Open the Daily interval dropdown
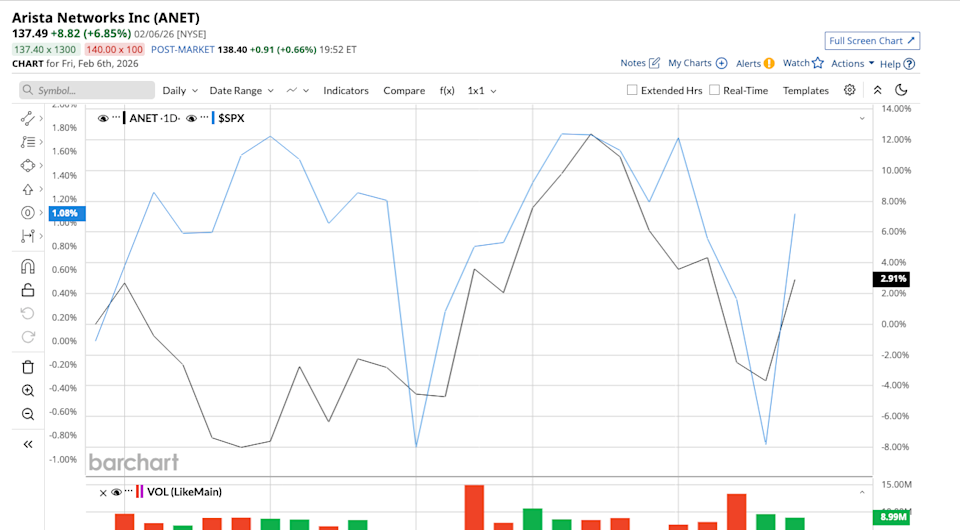The width and height of the screenshot is (960, 530). coord(180,91)
